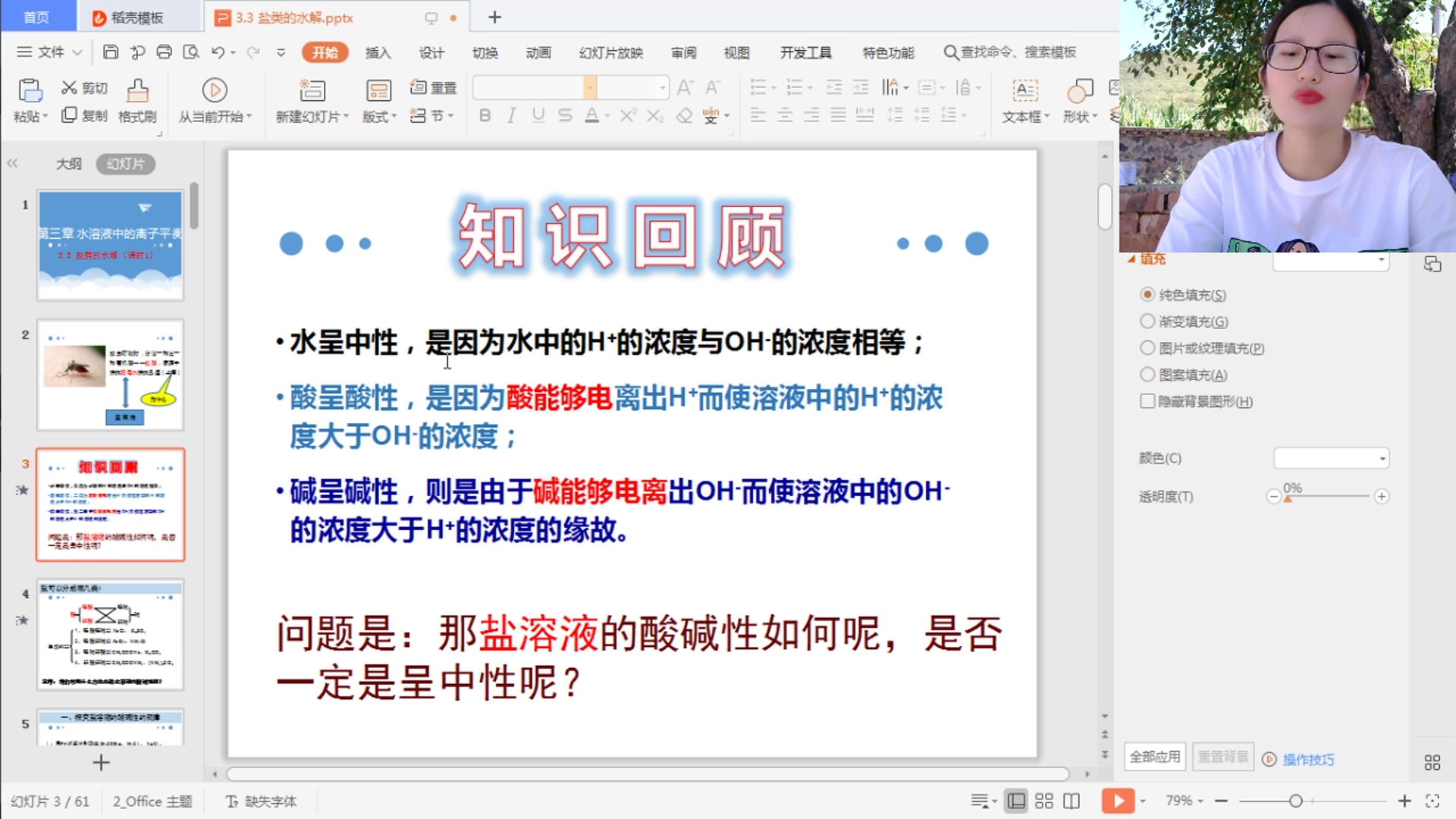The image size is (1456, 819).
Task: Switch to the 动画 ribbon tab
Action: (x=537, y=52)
